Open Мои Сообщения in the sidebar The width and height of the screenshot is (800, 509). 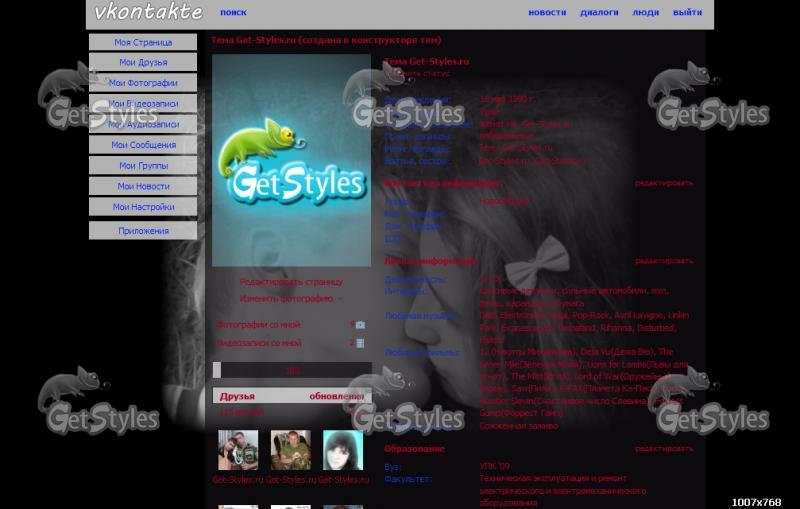[143, 145]
